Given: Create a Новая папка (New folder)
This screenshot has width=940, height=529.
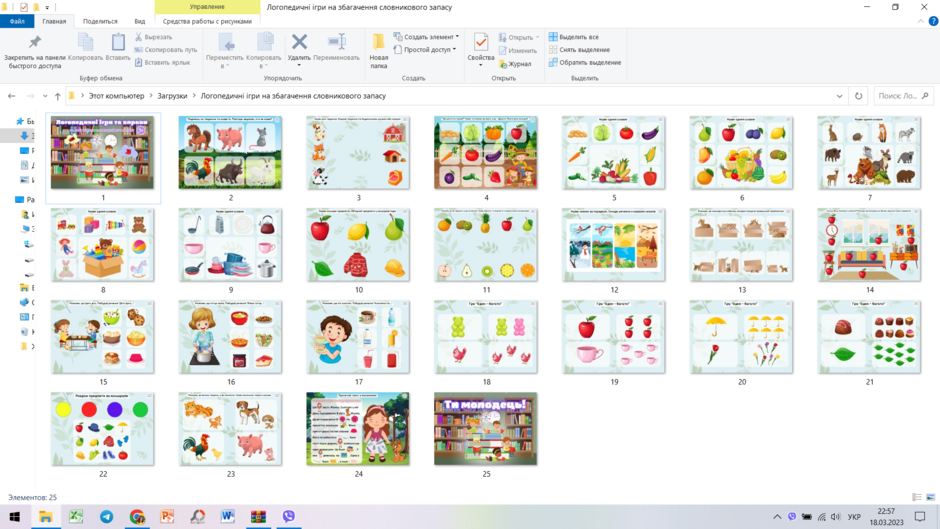Looking at the screenshot, I should 378,51.
